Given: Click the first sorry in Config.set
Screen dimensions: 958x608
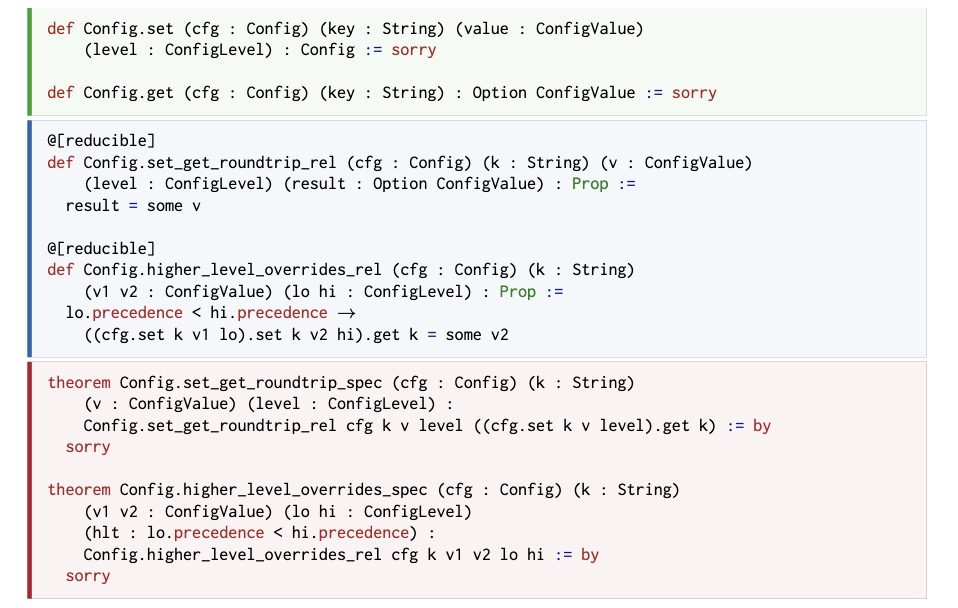Looking at the screenshot, I should point(414,50).
